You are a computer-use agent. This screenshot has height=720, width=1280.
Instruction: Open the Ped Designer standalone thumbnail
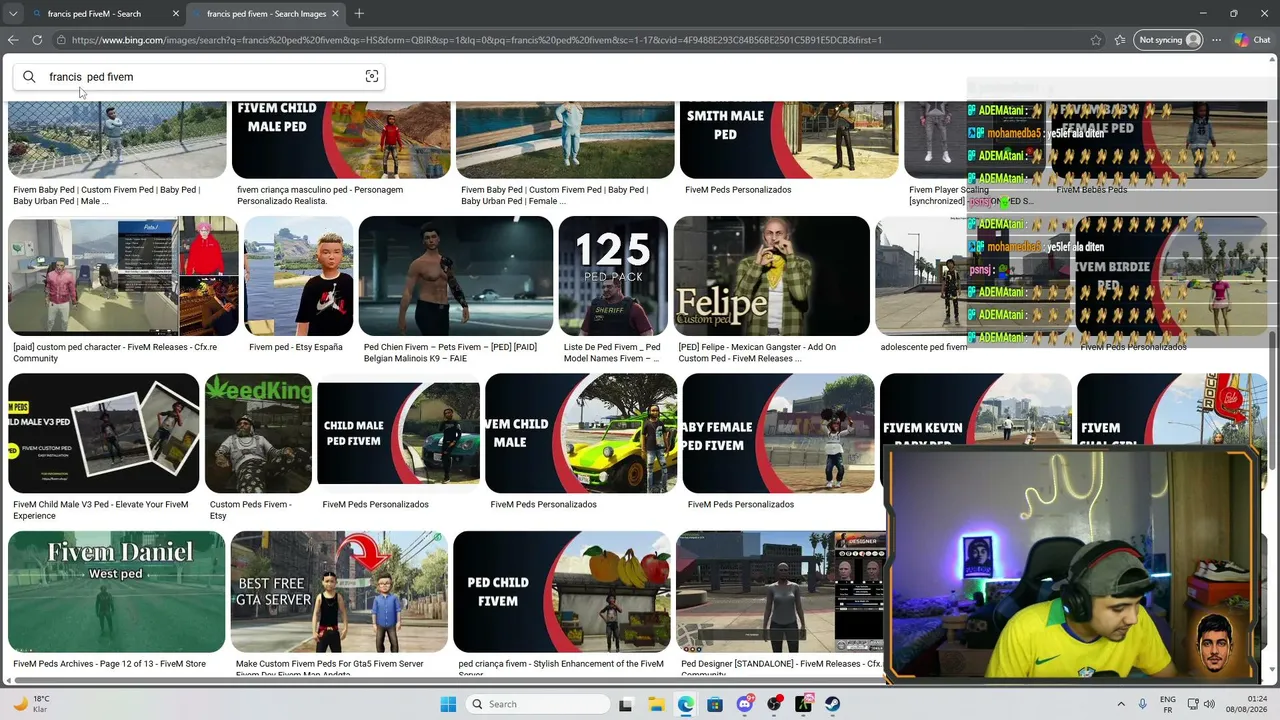(780, 592)
